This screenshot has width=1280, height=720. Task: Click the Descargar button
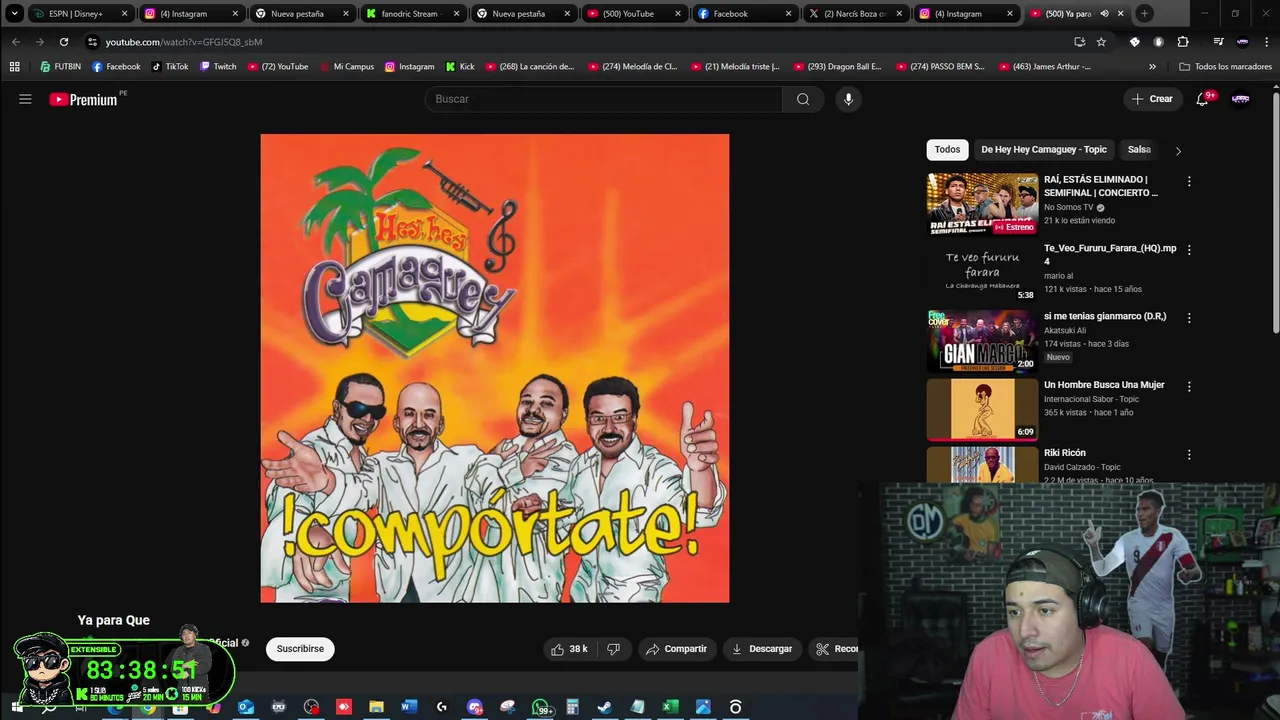[762, 649]
